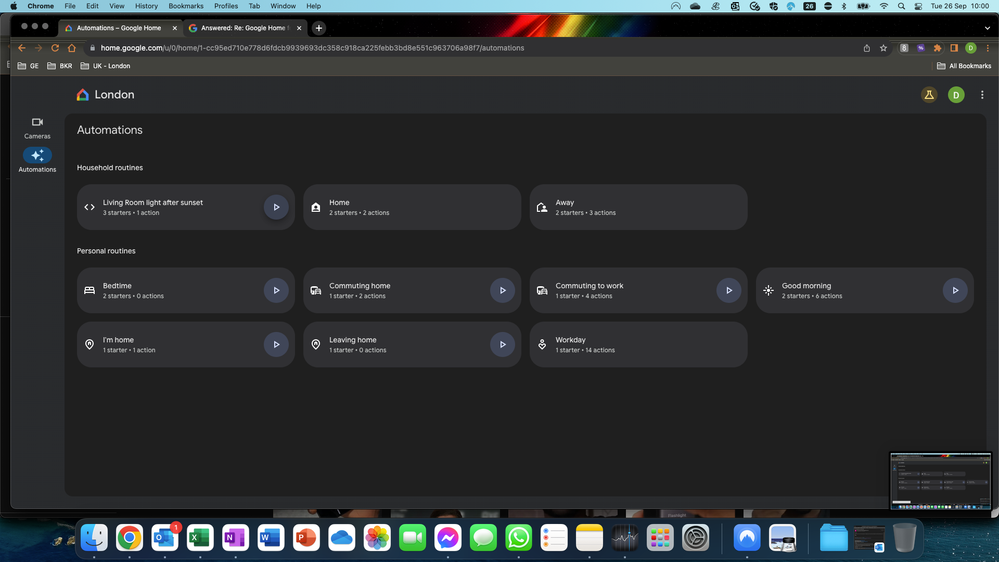Run the Commuting to work routine
Viewport: 999px width, 562px height.
[x=729, y=290]
